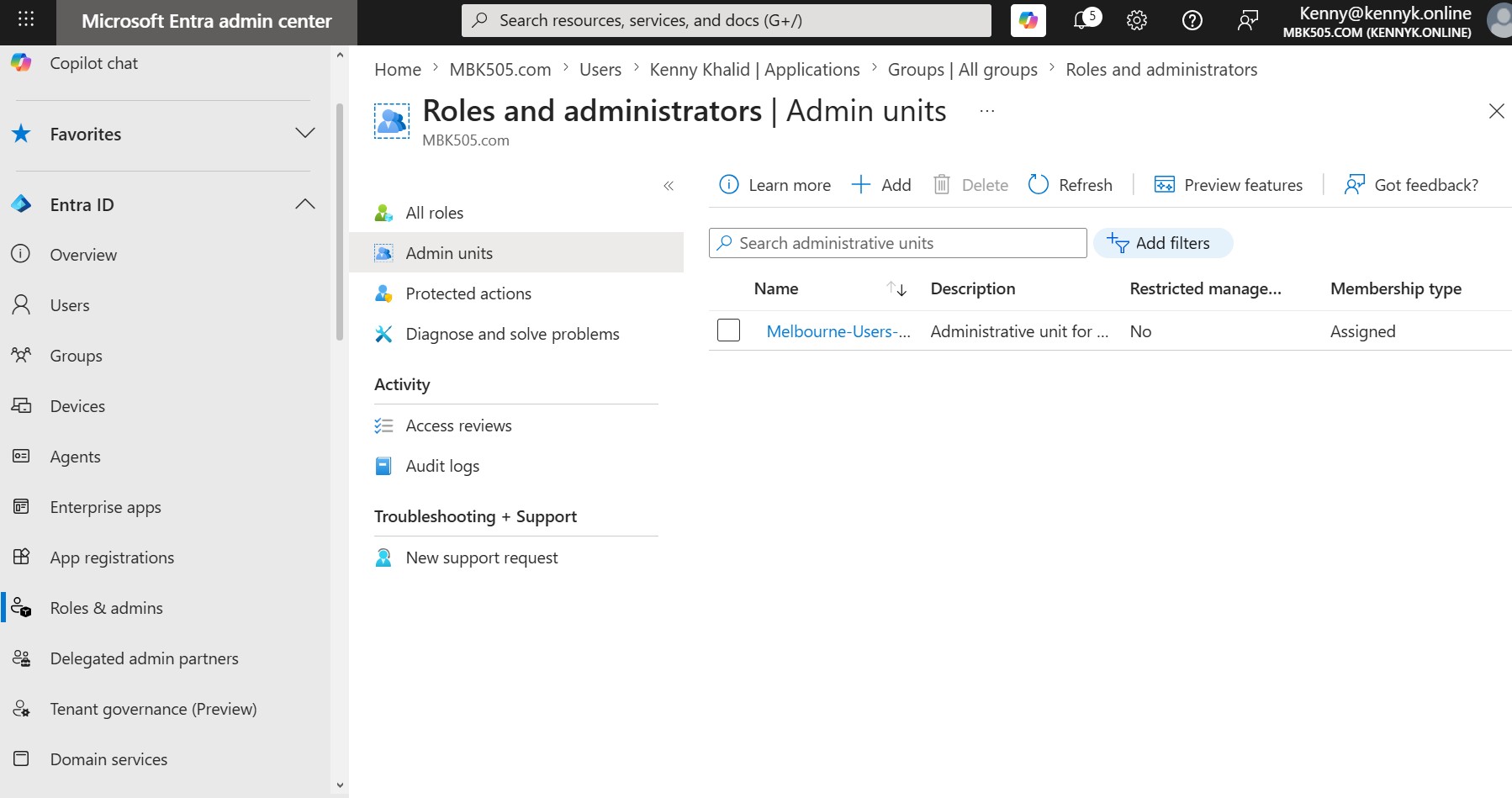Click the Search administrative units field
The image size is (1512, 798).
(898, 243)
